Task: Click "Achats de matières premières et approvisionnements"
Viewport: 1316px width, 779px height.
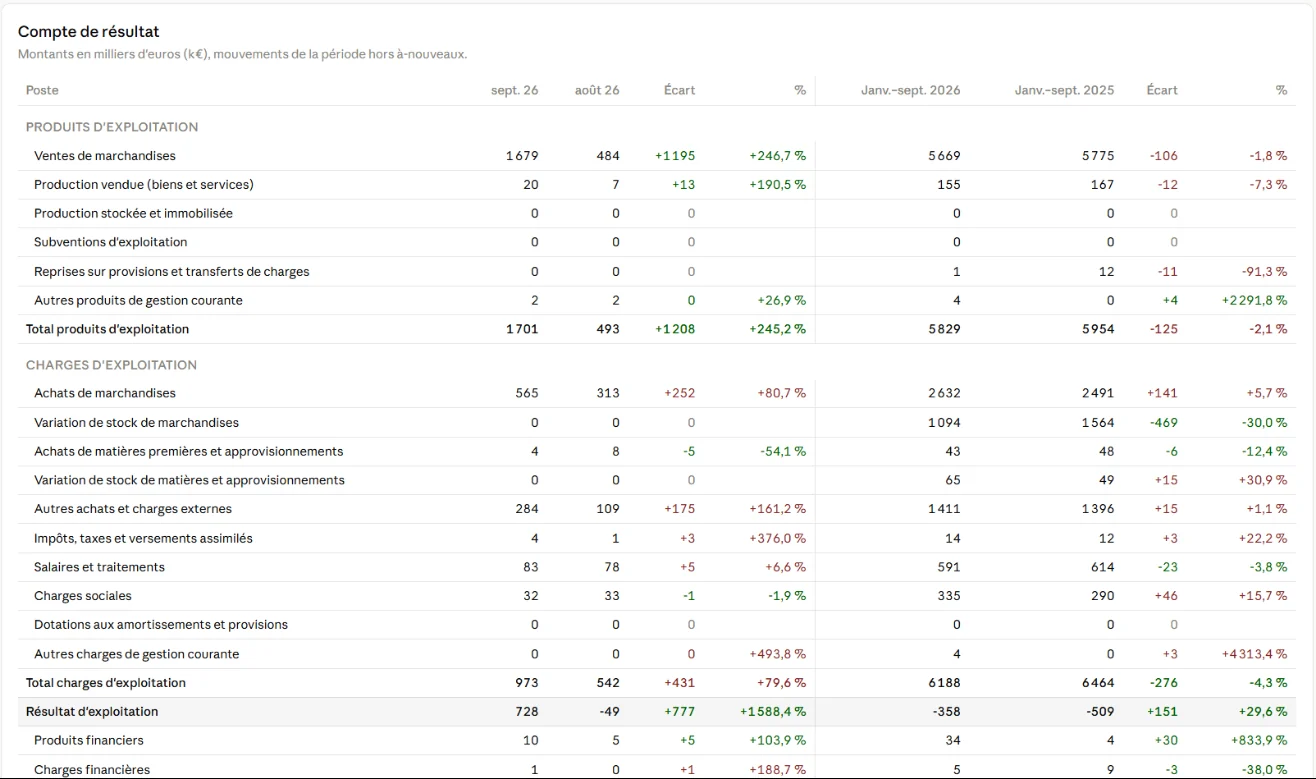Action: point(189,451)
